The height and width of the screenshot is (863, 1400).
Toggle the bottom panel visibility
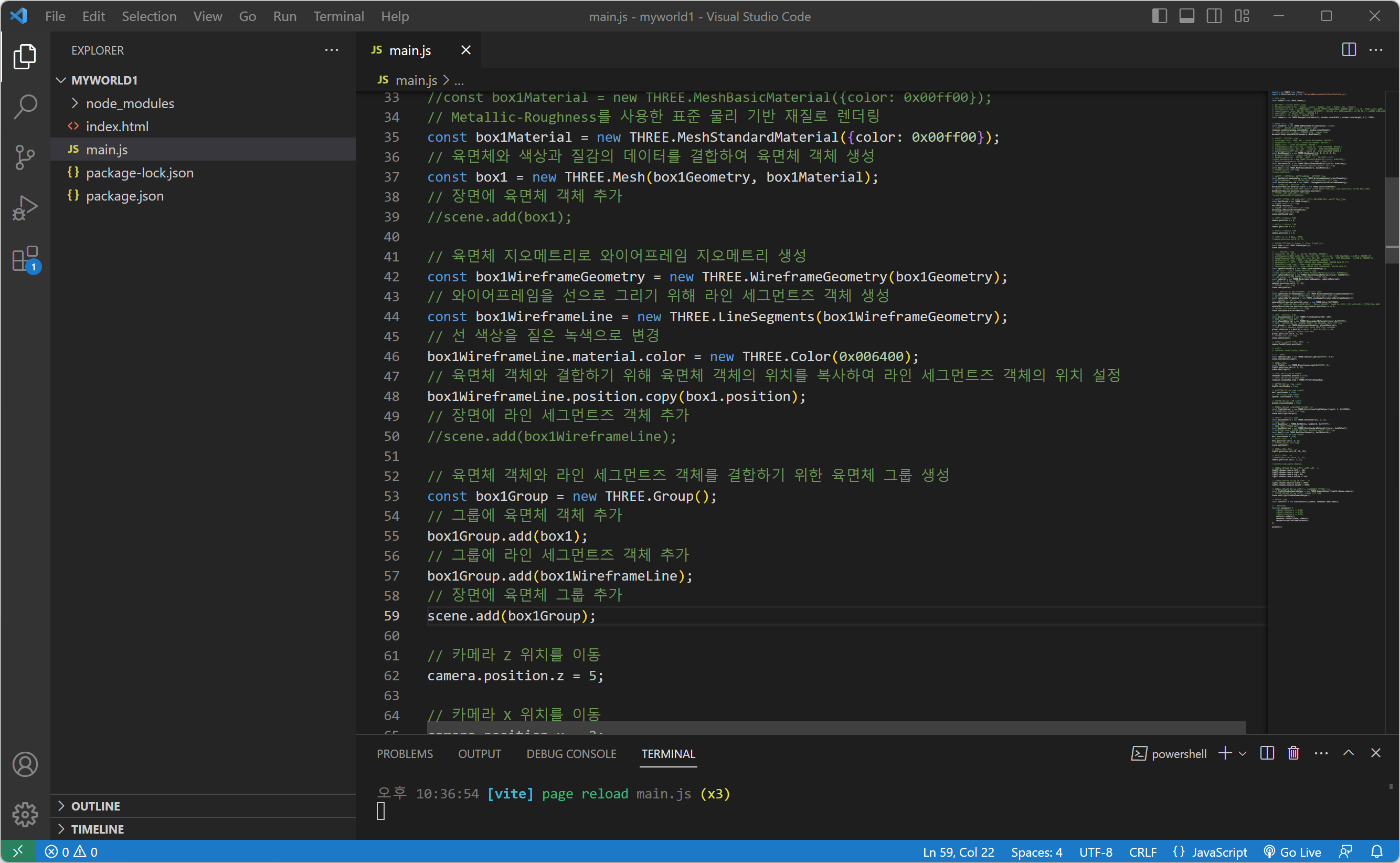pyautogui.click(x=1186, y=16)
